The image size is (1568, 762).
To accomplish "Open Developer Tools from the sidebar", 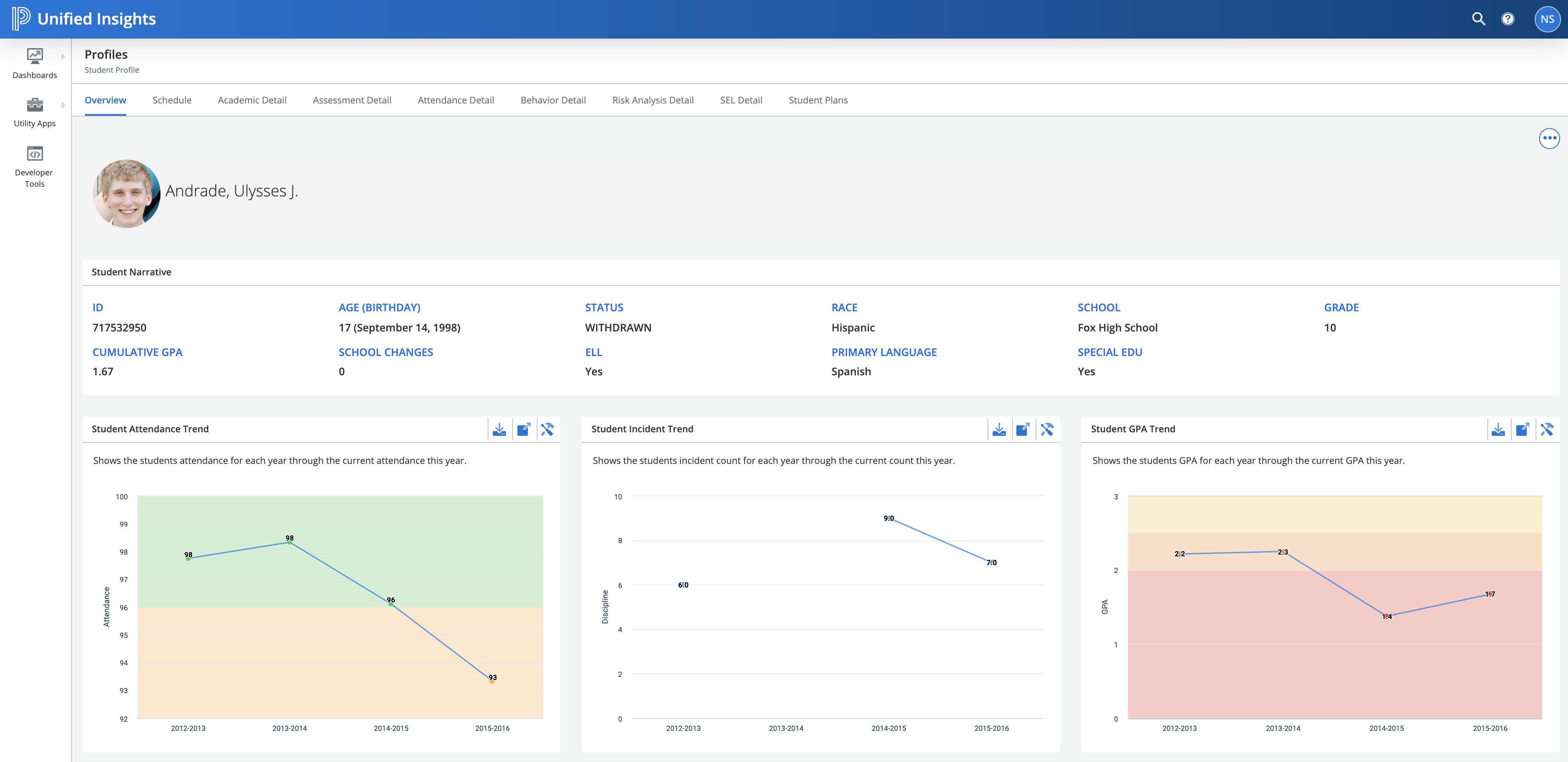I will [34, 153].
